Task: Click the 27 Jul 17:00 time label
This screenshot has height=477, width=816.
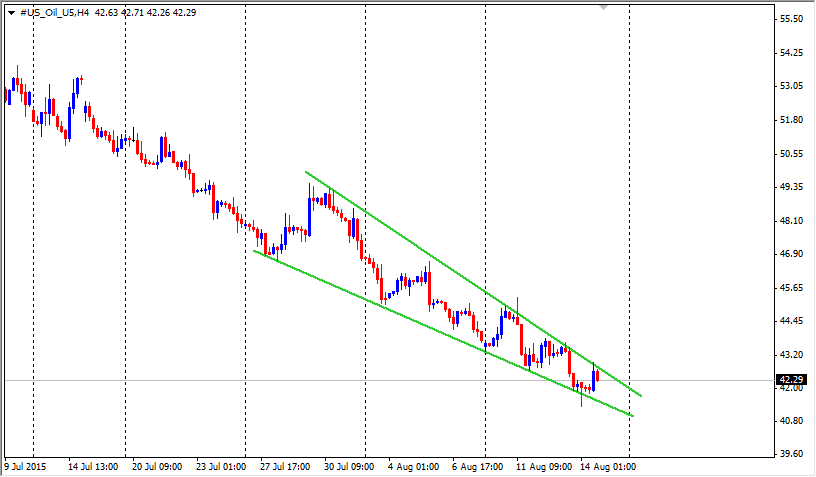Action: click(x=285, y=467)
